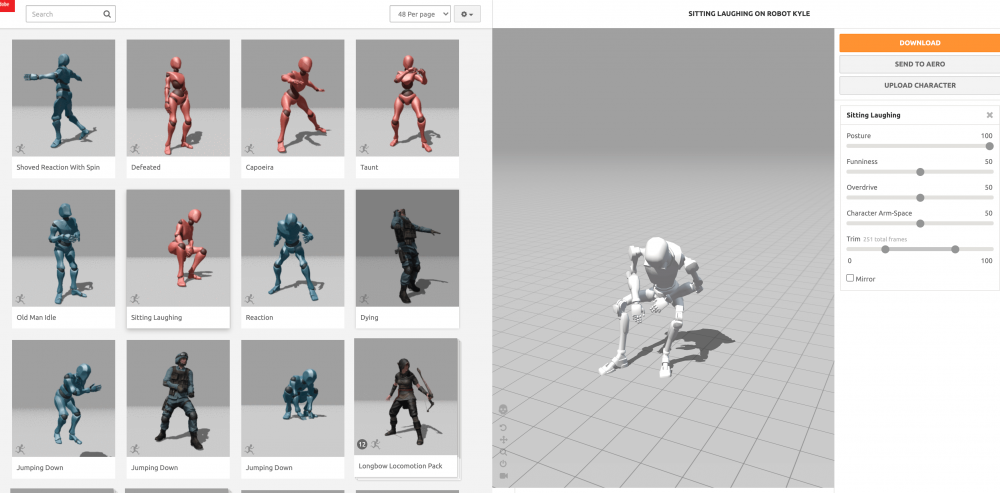This screenshot has height=493, width=1000.
Task: Close the Sitting Laughing settings panel
Action: tap(990, 115)
